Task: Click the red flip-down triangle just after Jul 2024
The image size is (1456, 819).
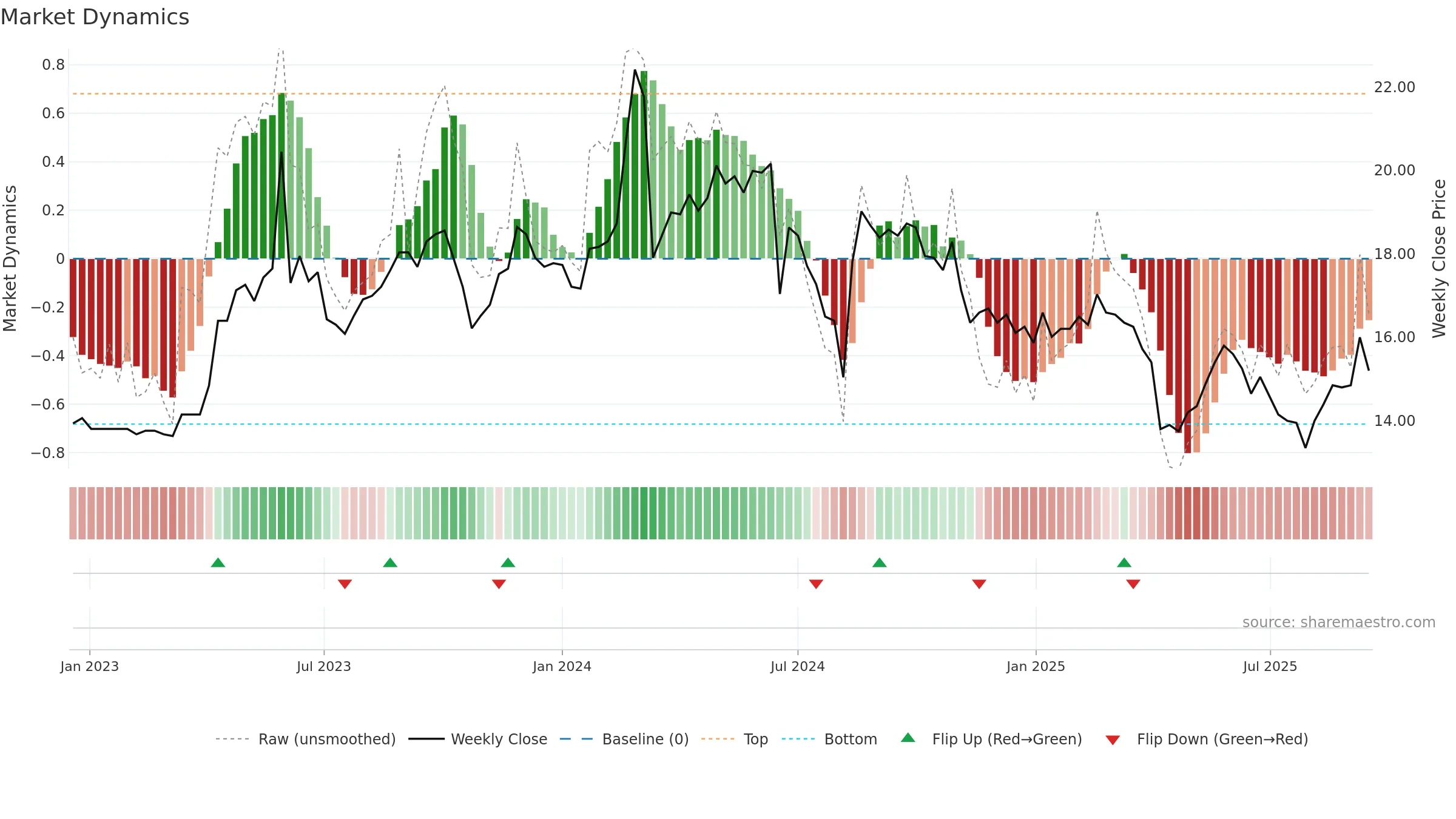Action: pyautogui.click(x=816, y=584)
